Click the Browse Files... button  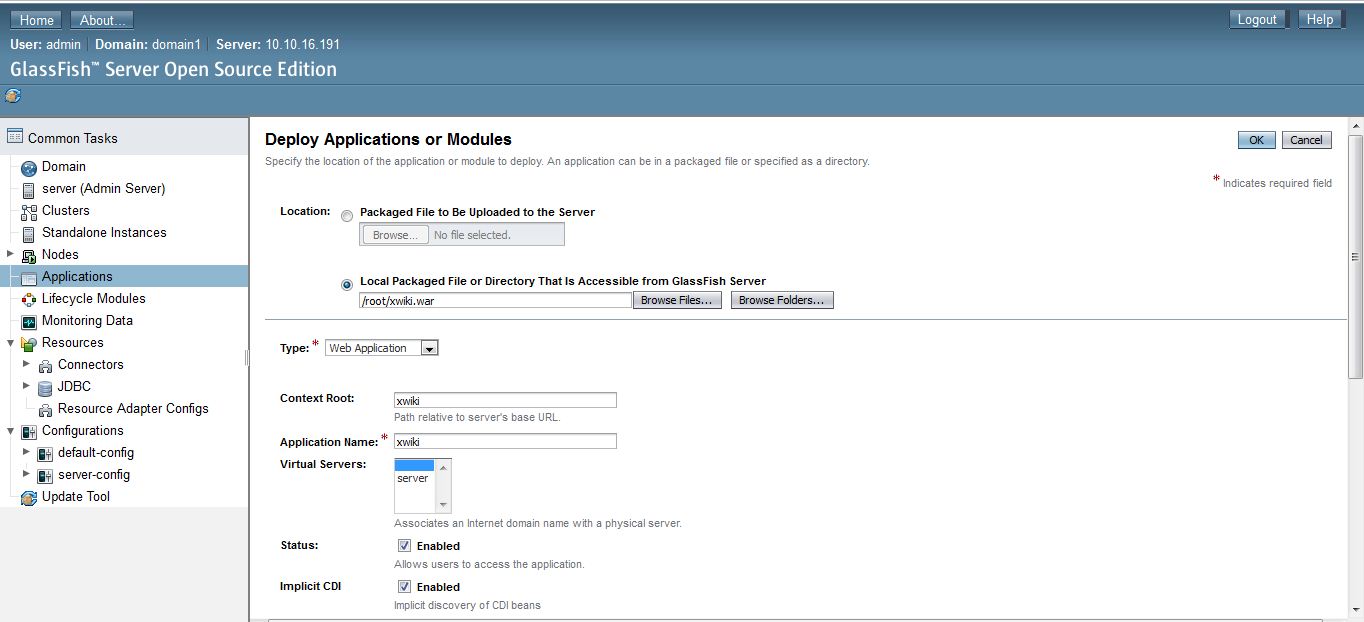pyautogui.click(x=677, y=300)
